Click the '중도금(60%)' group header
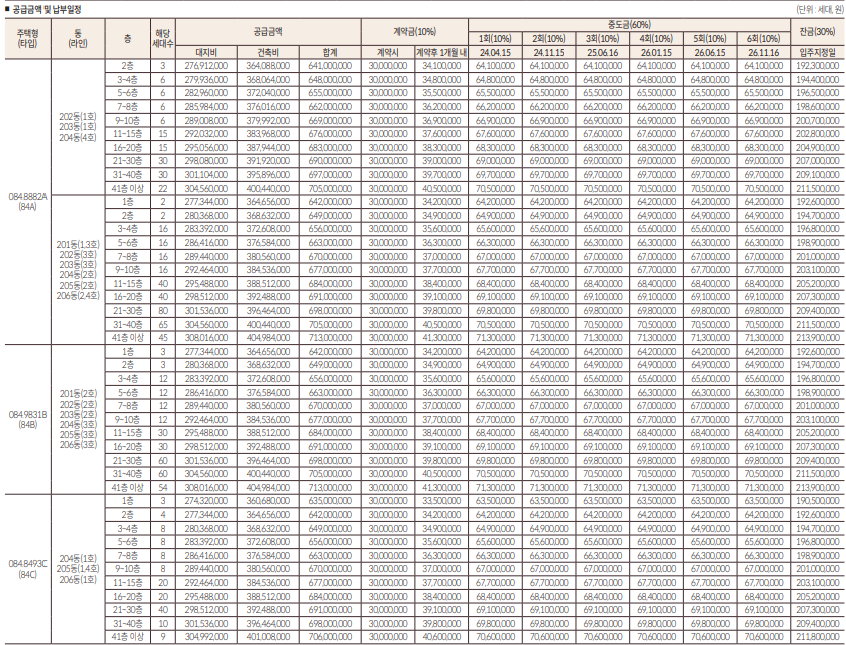 click(x=629, y=25)
